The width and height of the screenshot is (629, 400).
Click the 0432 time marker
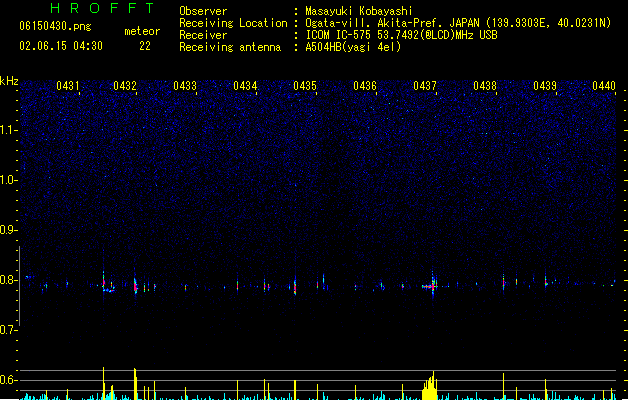[x=125, y=86]
